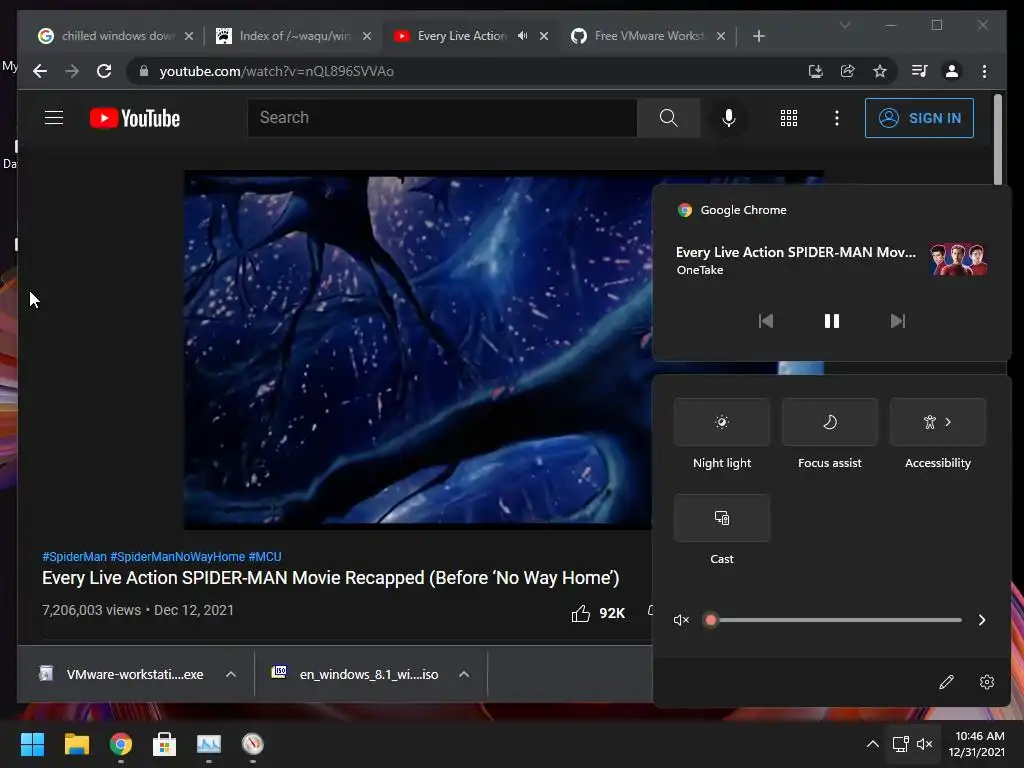Open a new Chrome tab
This screenshot has height=768, width=1024.
click(x=758, y=36)
